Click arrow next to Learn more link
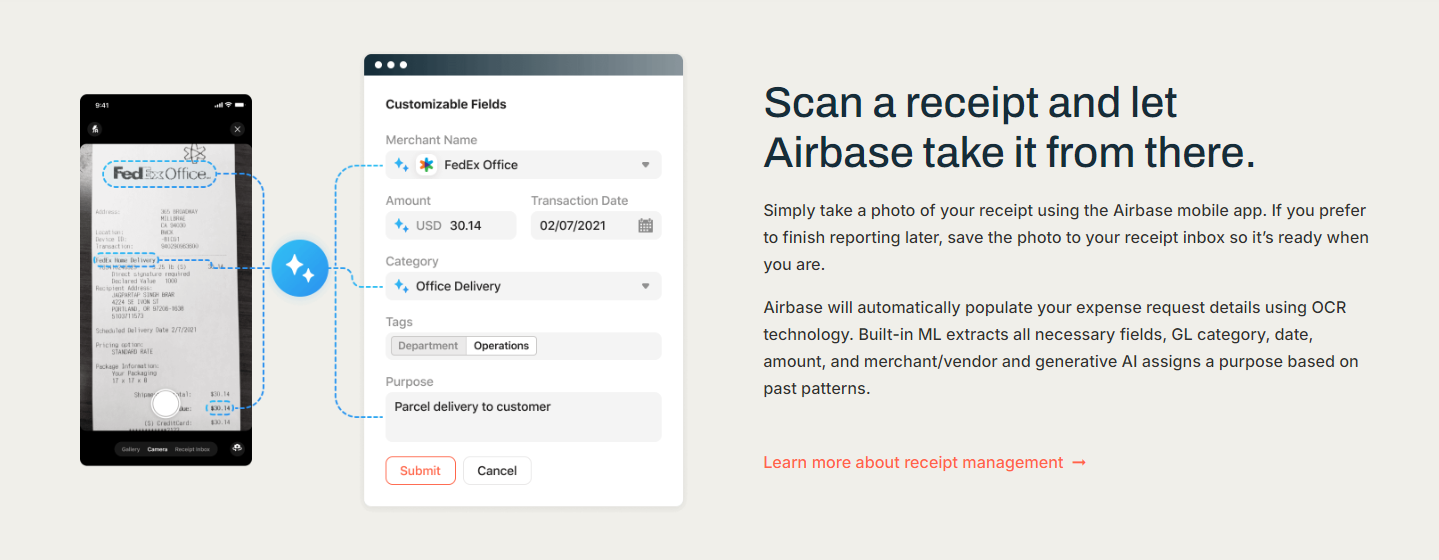 point(1079,463)
